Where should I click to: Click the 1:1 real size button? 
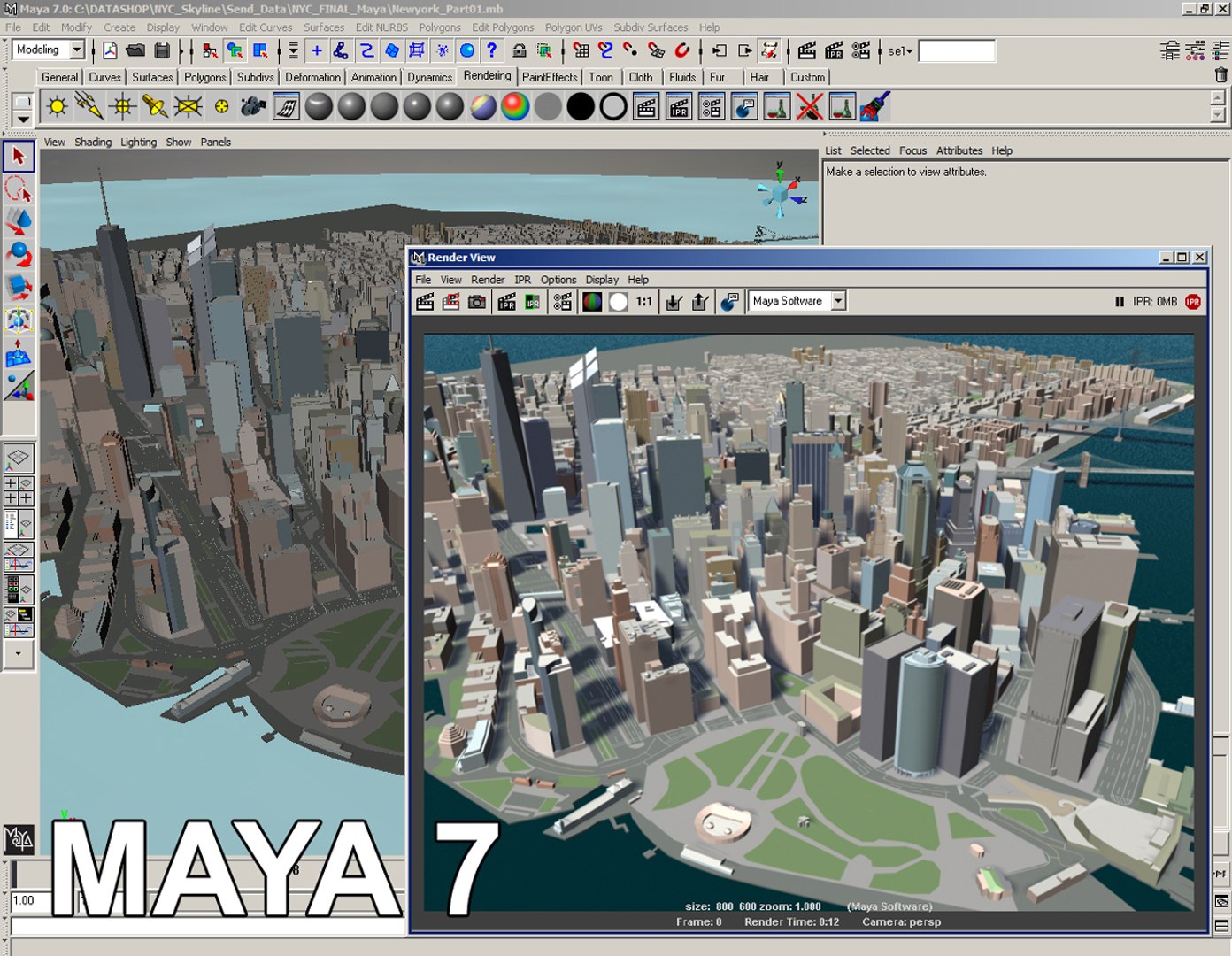pos(644,302)
